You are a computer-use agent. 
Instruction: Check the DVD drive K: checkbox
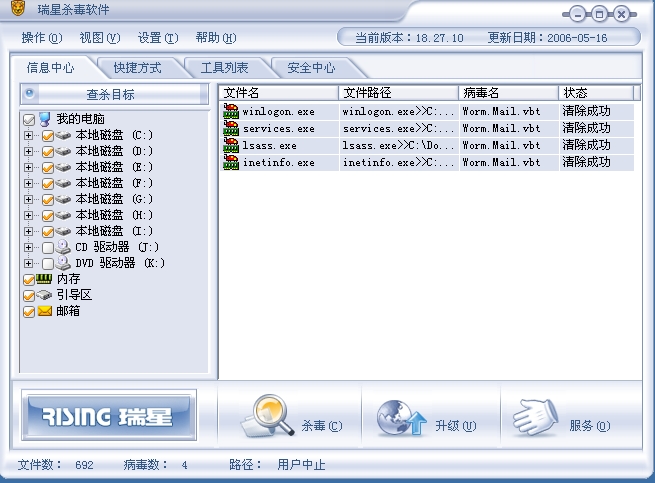coord(48,264)
